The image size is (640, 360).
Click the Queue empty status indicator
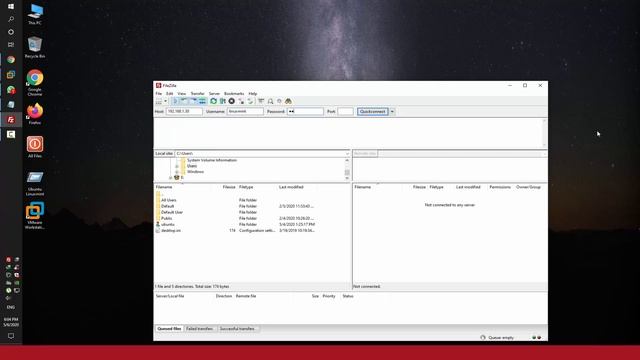click(x=497, y=338)
